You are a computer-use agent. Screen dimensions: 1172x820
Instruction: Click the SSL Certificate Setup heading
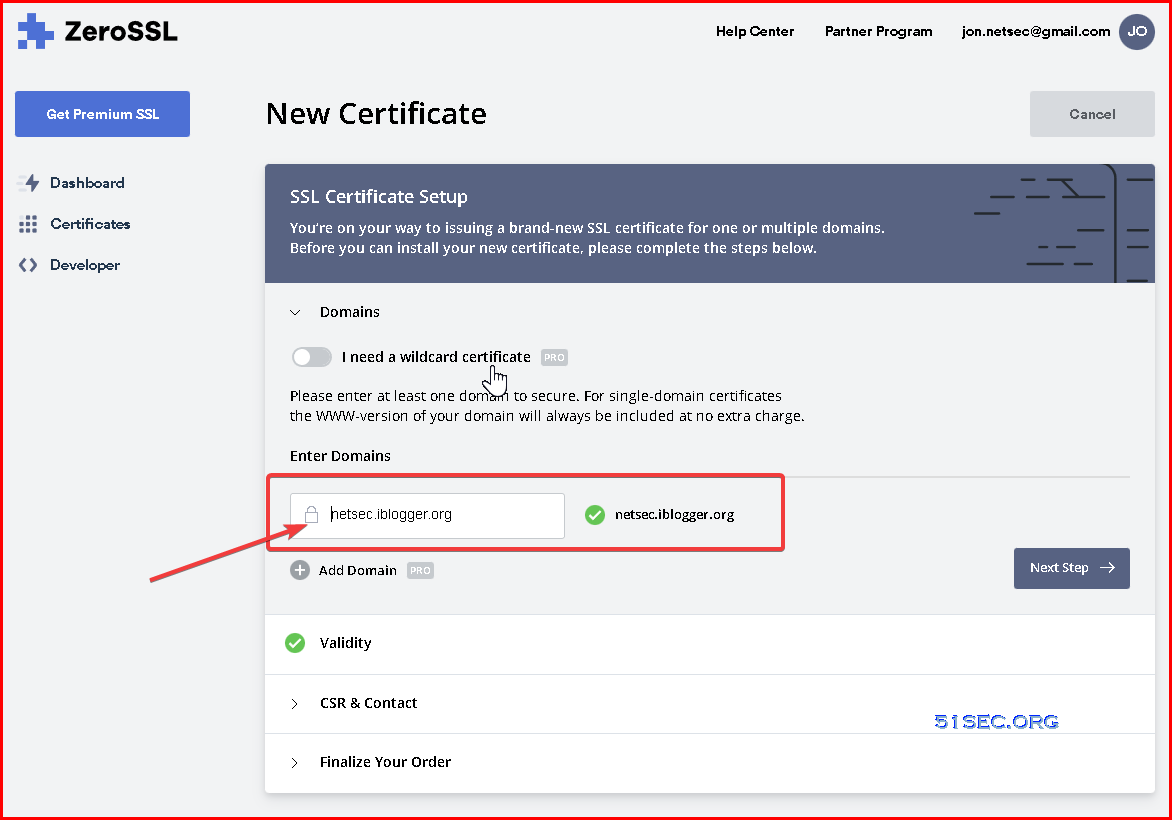pyautogui.click(x=378, y=197)
